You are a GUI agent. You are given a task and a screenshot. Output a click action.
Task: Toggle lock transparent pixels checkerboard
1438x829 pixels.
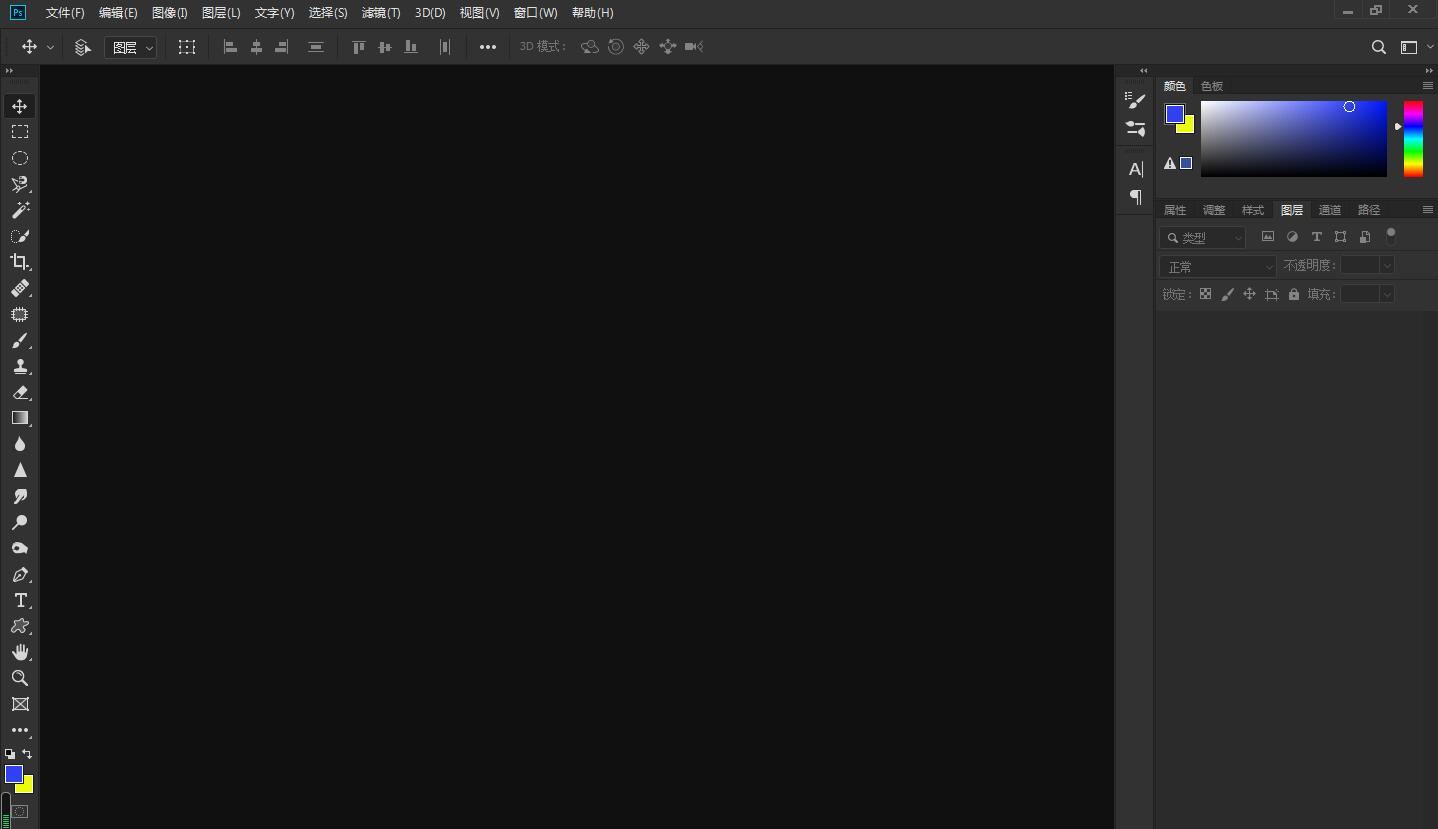click(1205, 294)
